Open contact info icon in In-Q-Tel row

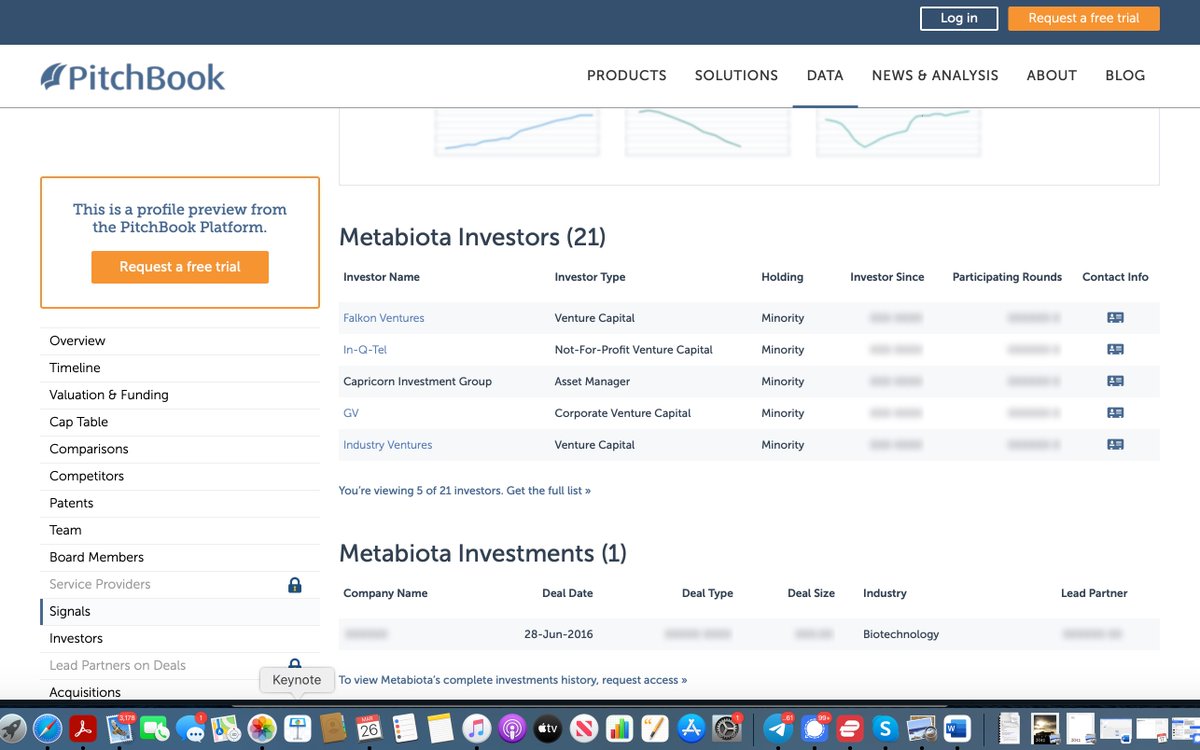point(1115,350)
